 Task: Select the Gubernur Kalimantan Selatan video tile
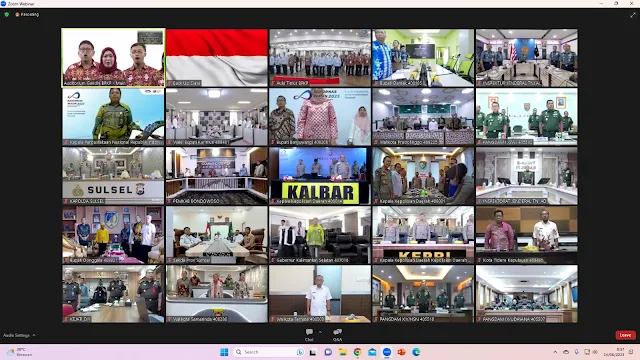tap(320, 235)
